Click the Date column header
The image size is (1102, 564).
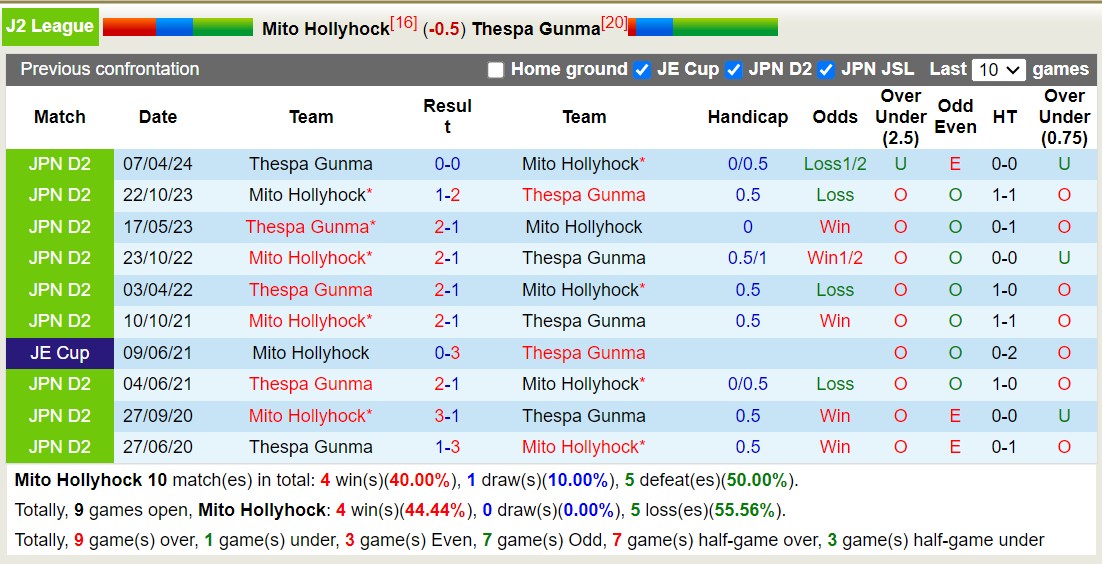click(158, 117)
